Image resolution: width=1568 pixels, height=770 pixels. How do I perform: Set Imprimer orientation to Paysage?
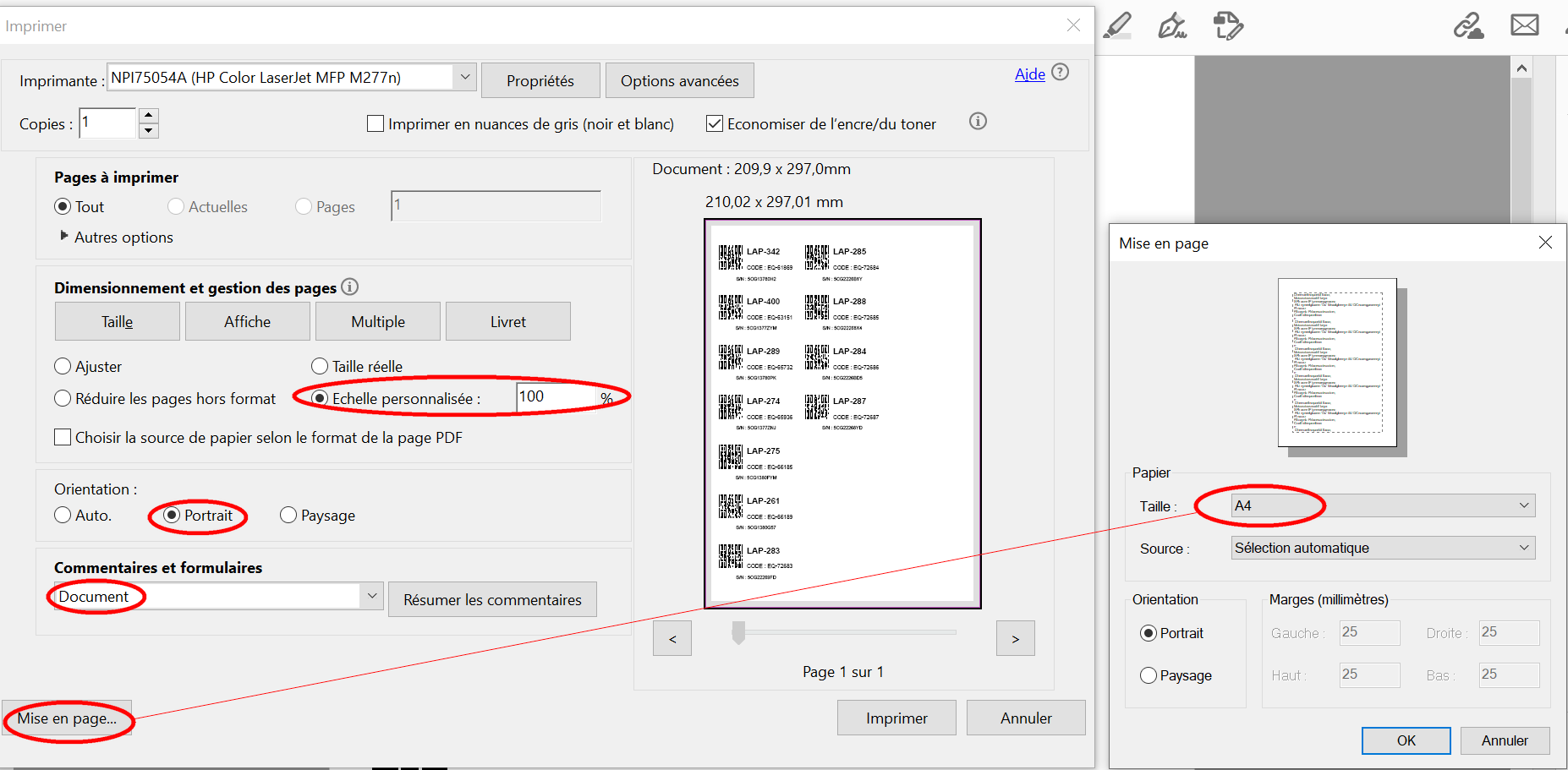(x=288, y=515)
